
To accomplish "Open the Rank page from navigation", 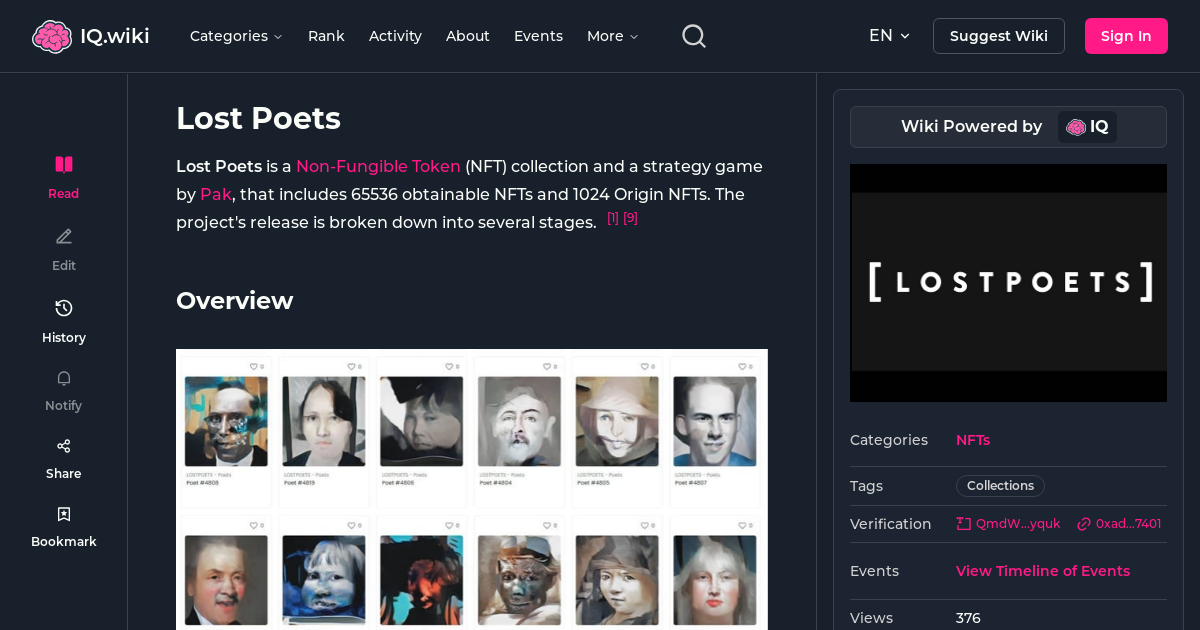I will 326,36.
